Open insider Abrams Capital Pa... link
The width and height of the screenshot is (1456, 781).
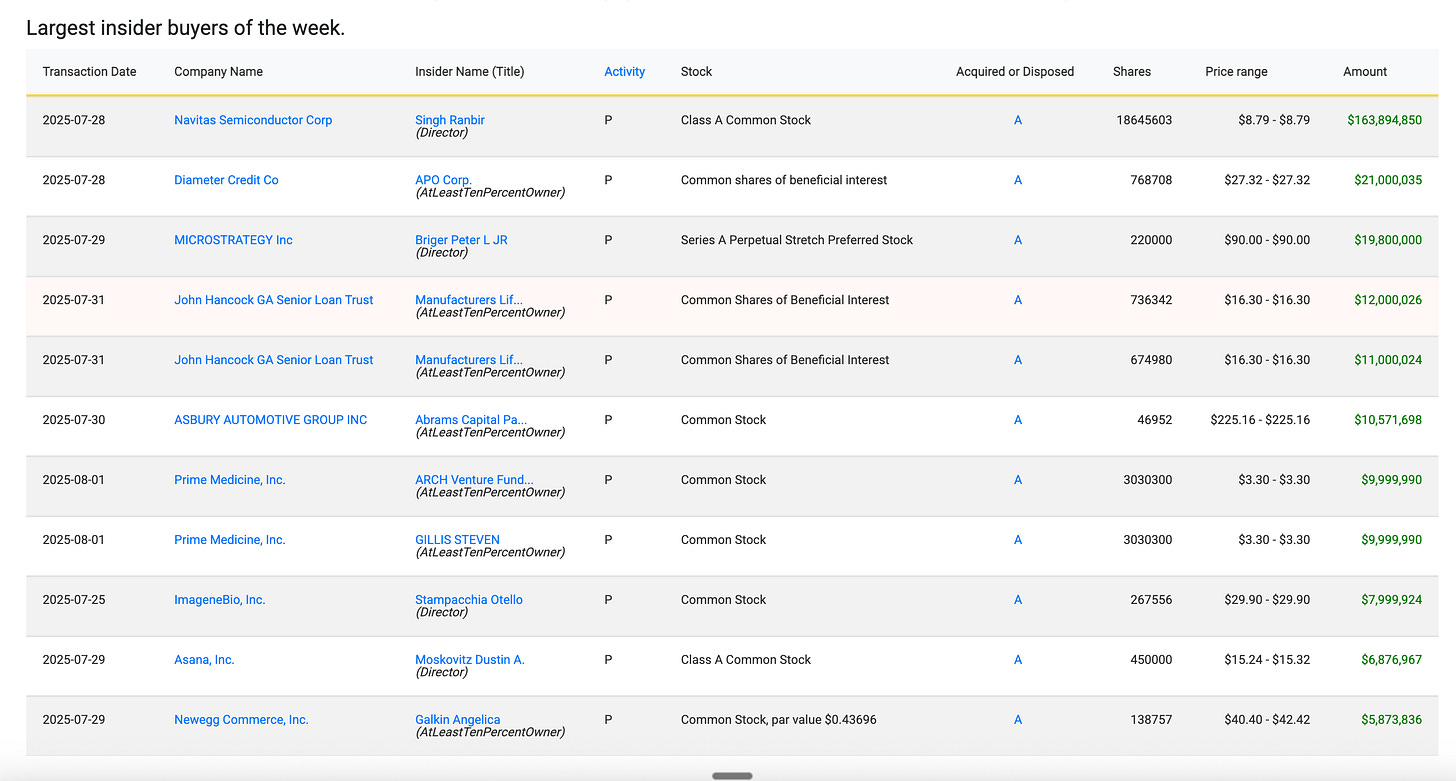coord(471,420)
